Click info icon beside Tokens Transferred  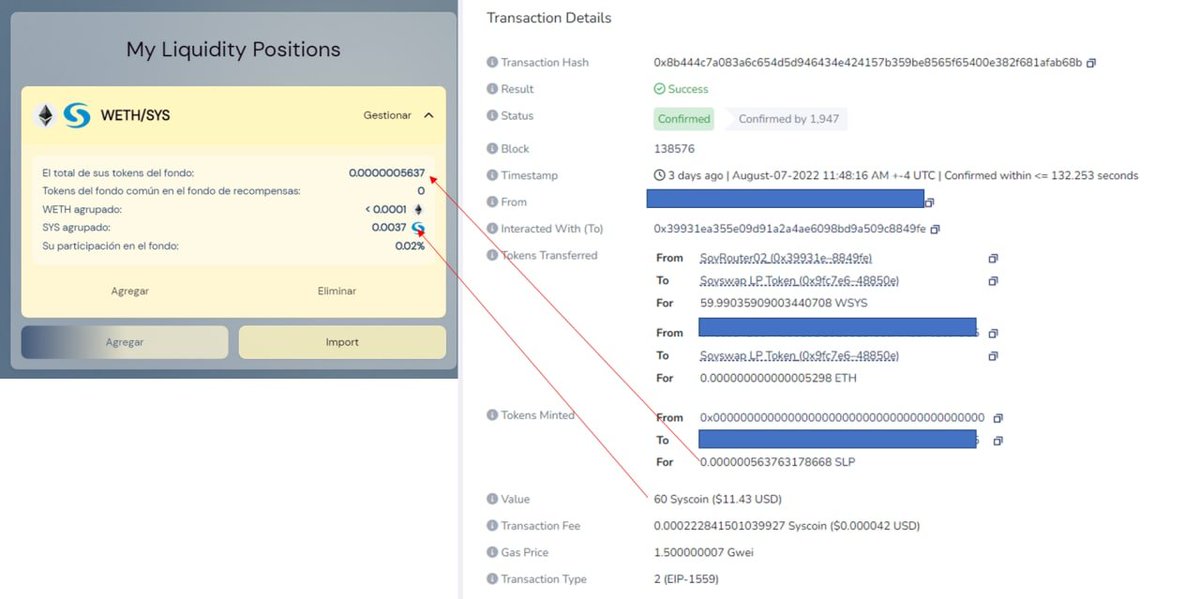(492, 255)
